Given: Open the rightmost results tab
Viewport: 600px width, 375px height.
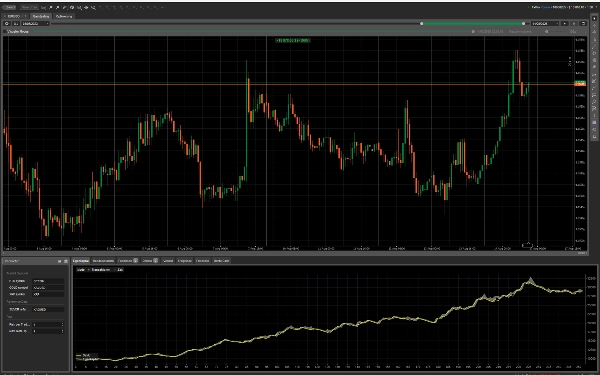Looking at the screenshot, I should coord(221,261).
